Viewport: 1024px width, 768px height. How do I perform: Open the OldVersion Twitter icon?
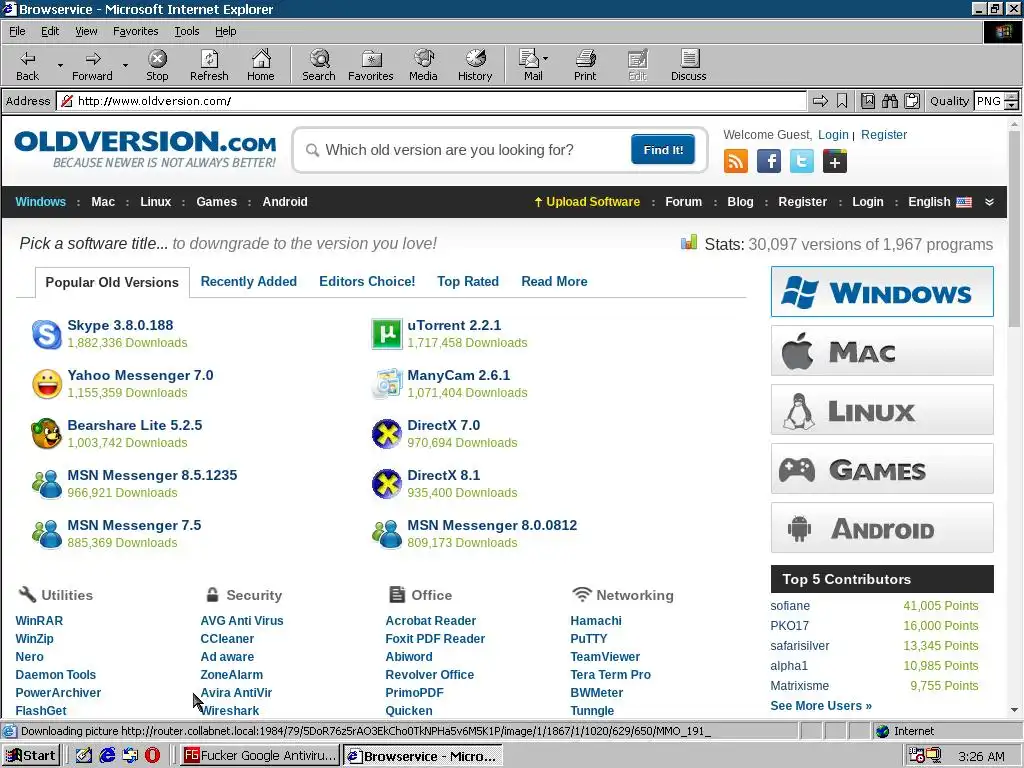(x=801, y=161)
